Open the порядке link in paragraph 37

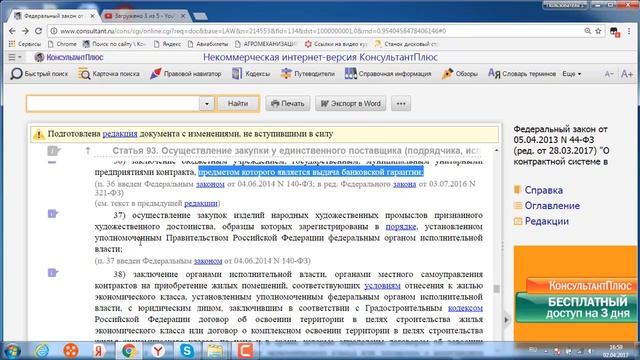point(401,227)
